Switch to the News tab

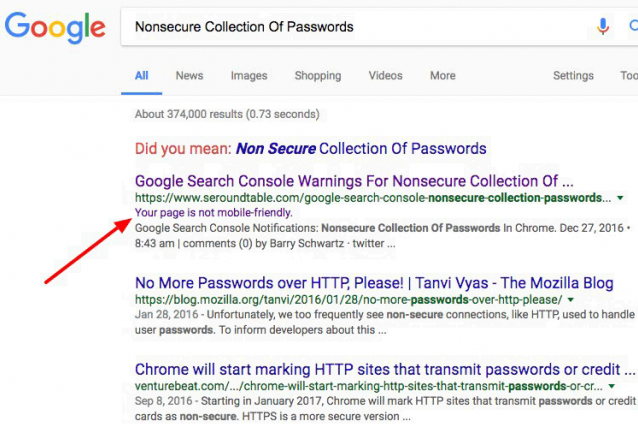tap(189, 76)
